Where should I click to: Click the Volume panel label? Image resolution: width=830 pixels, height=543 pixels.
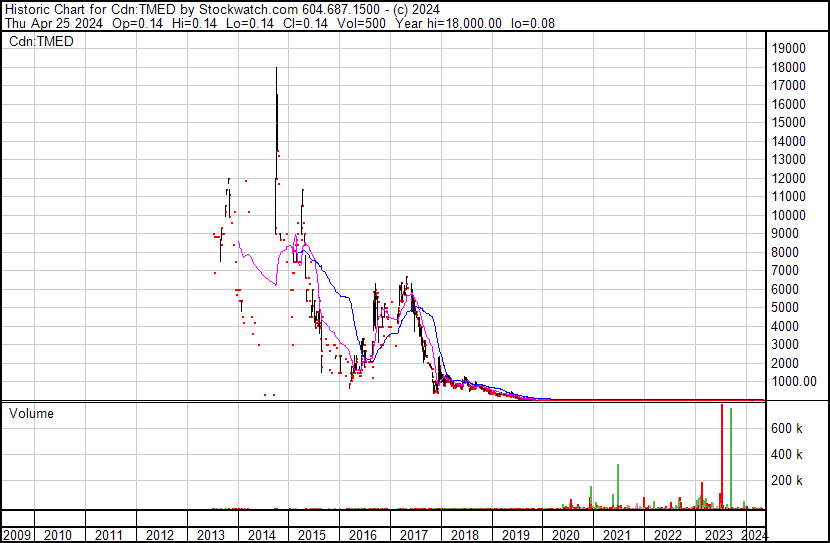coord(31,413)
